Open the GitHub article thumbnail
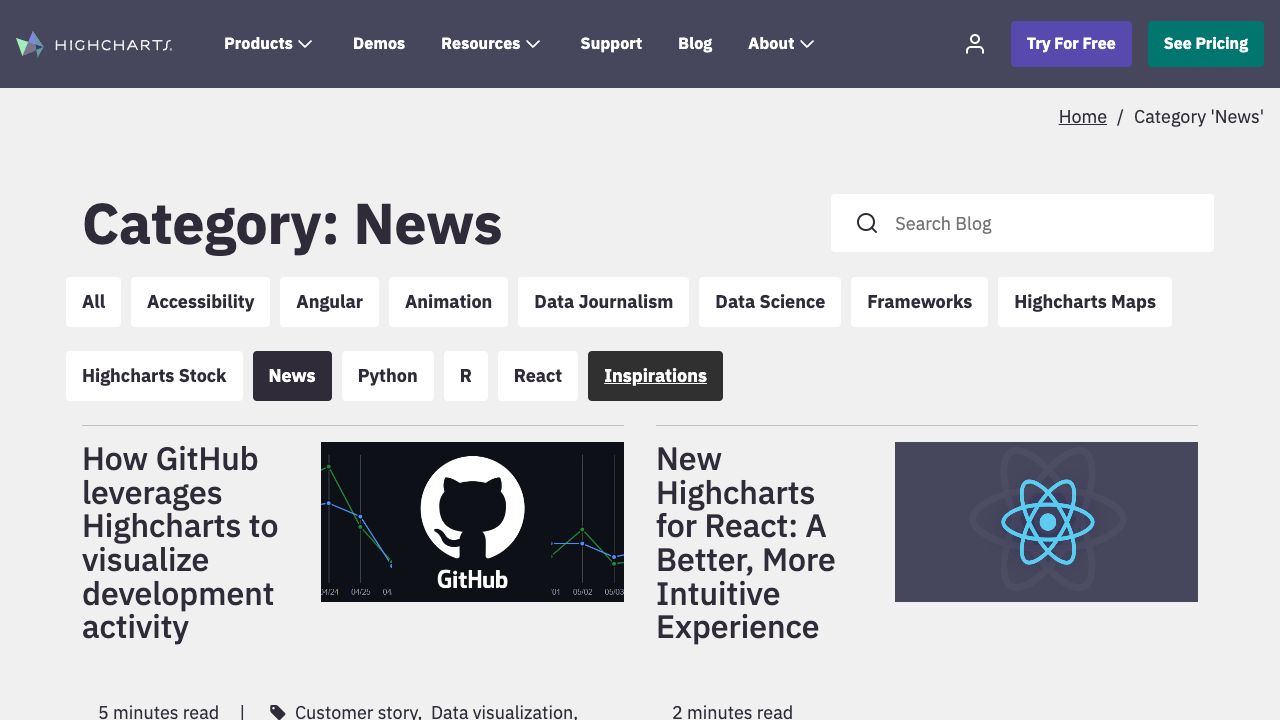Viewport: 1280px width, 720px height. point(472,522)
